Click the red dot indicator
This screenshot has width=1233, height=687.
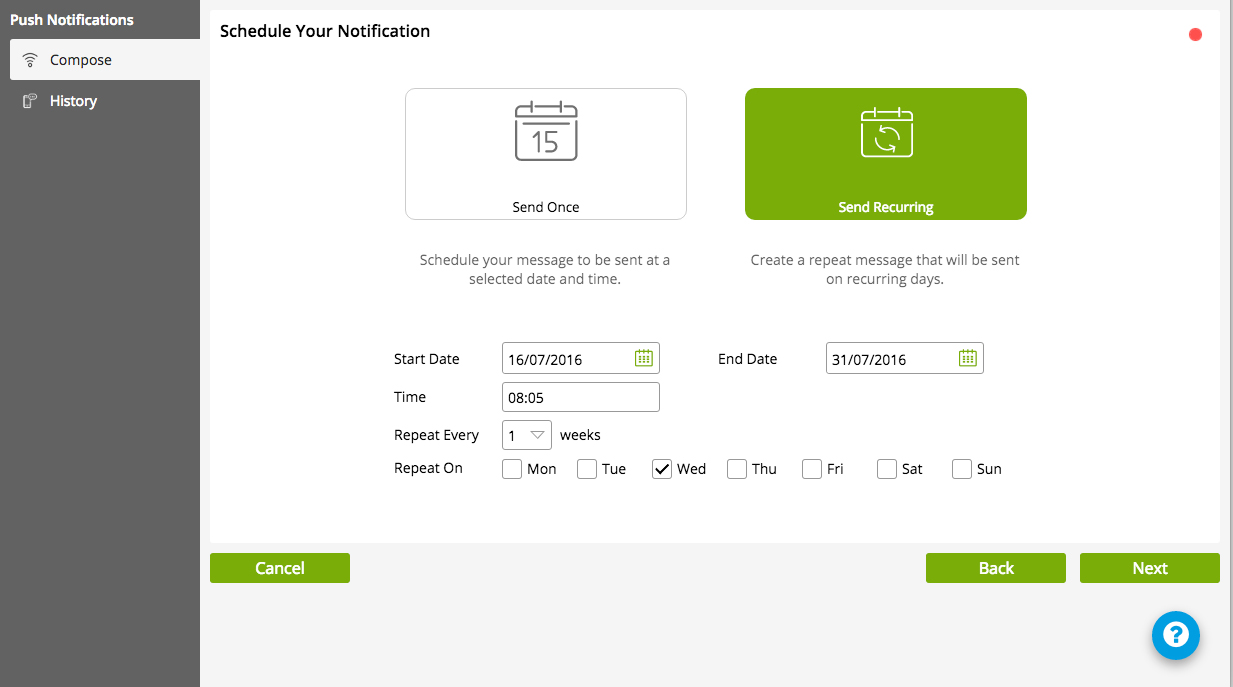coord(1195,35)
